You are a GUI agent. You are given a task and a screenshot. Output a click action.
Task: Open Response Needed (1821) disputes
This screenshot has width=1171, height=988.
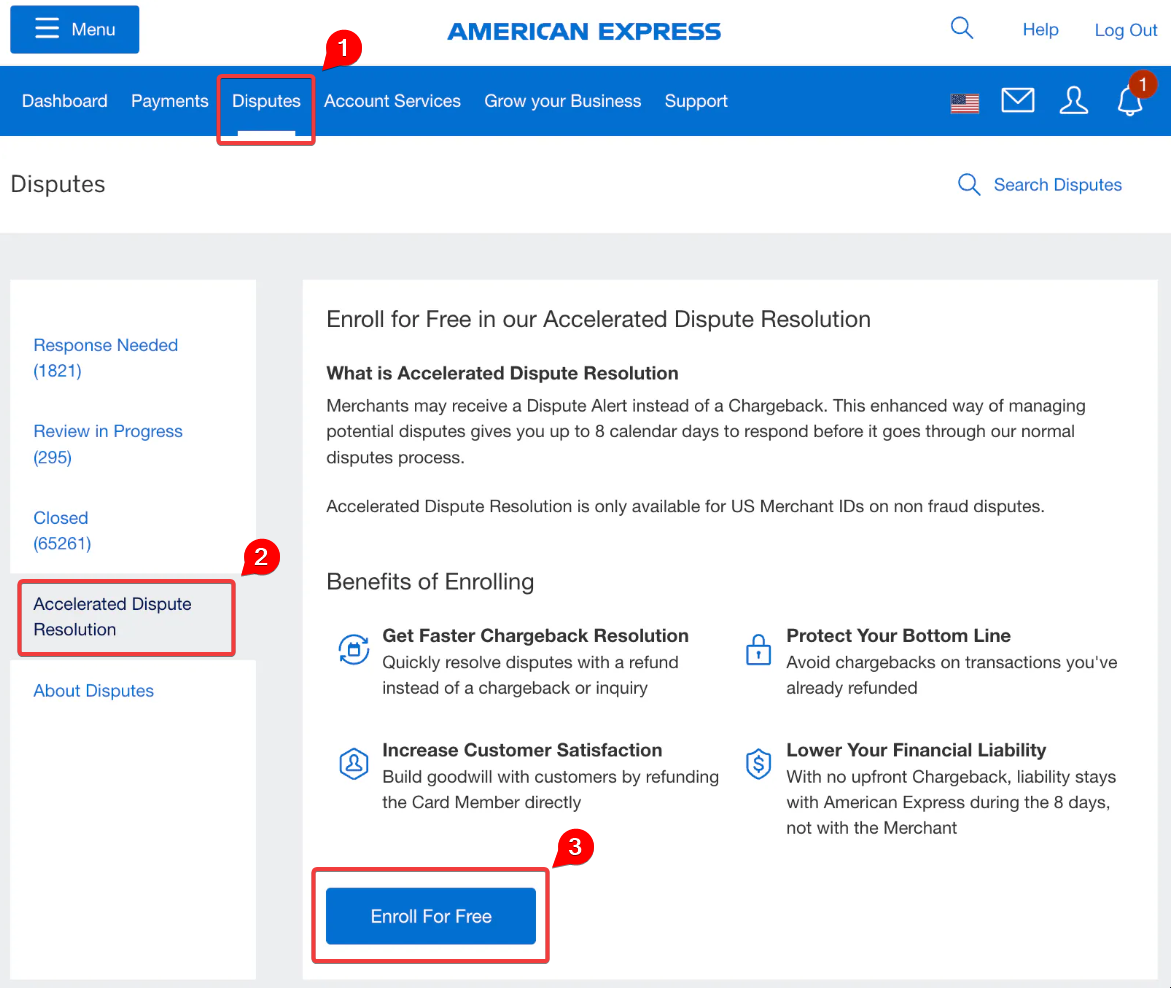pos(105,358)
